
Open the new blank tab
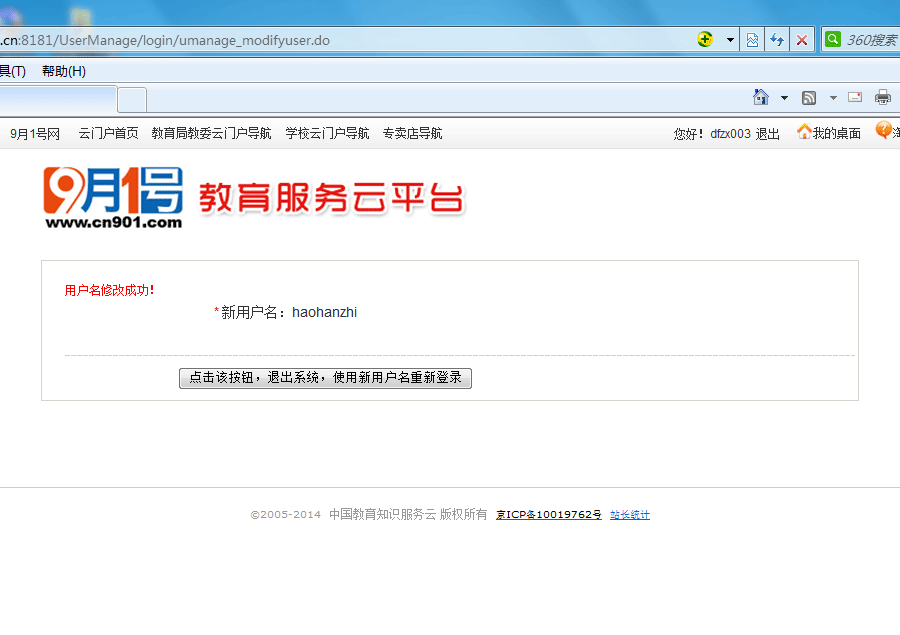[x=132, y=99]
